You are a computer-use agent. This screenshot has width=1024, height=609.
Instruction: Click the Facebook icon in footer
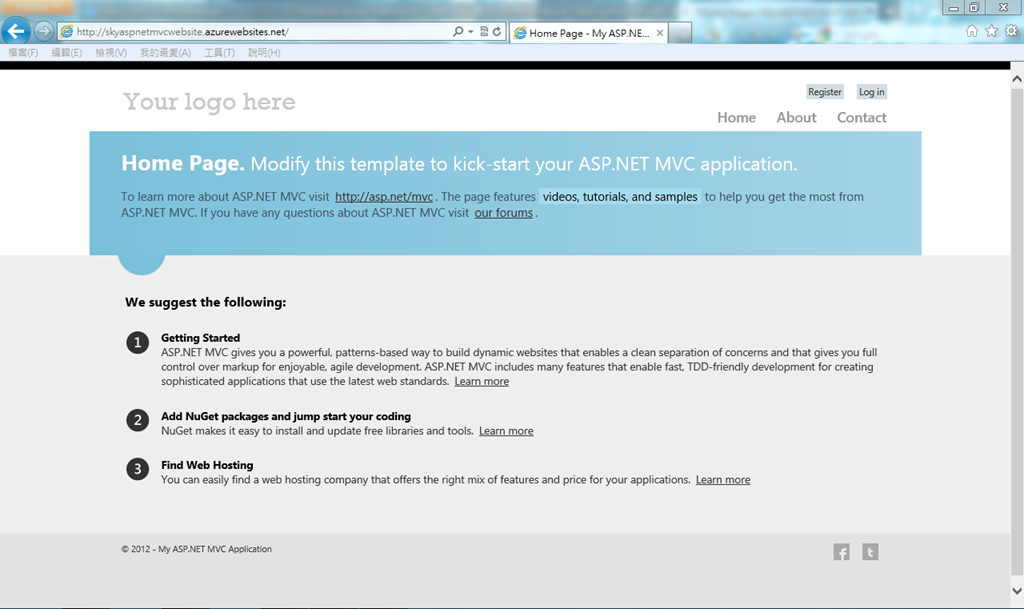coord(841,552)
